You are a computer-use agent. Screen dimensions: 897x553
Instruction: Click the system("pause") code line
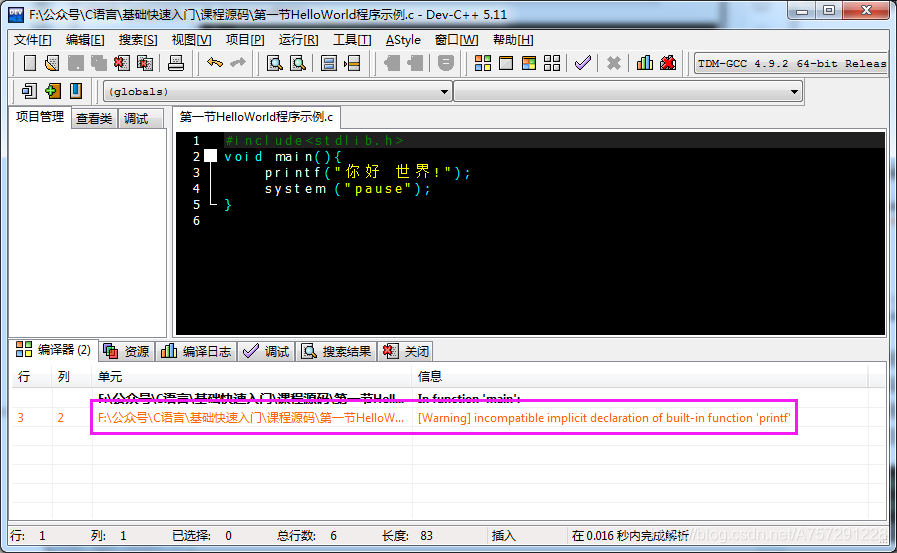[347, 189]
